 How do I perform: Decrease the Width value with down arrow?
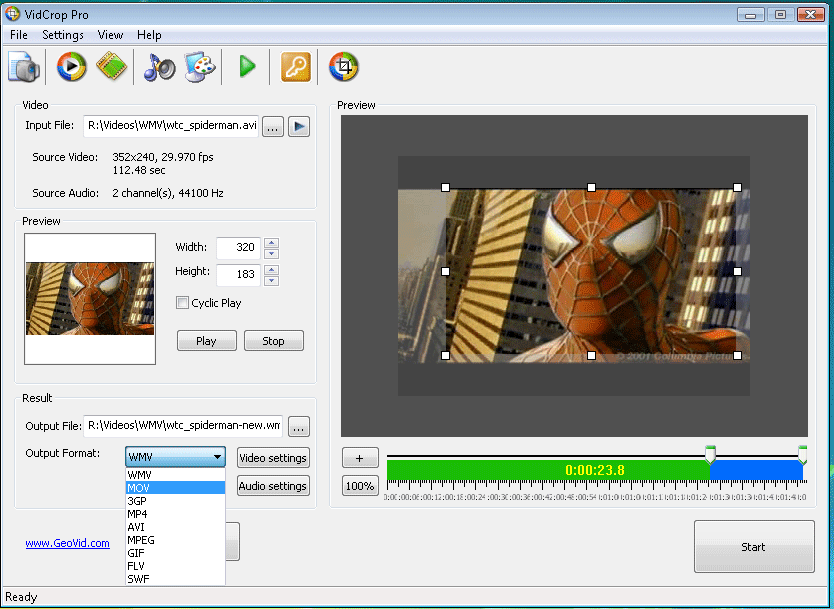coord(271,253)
